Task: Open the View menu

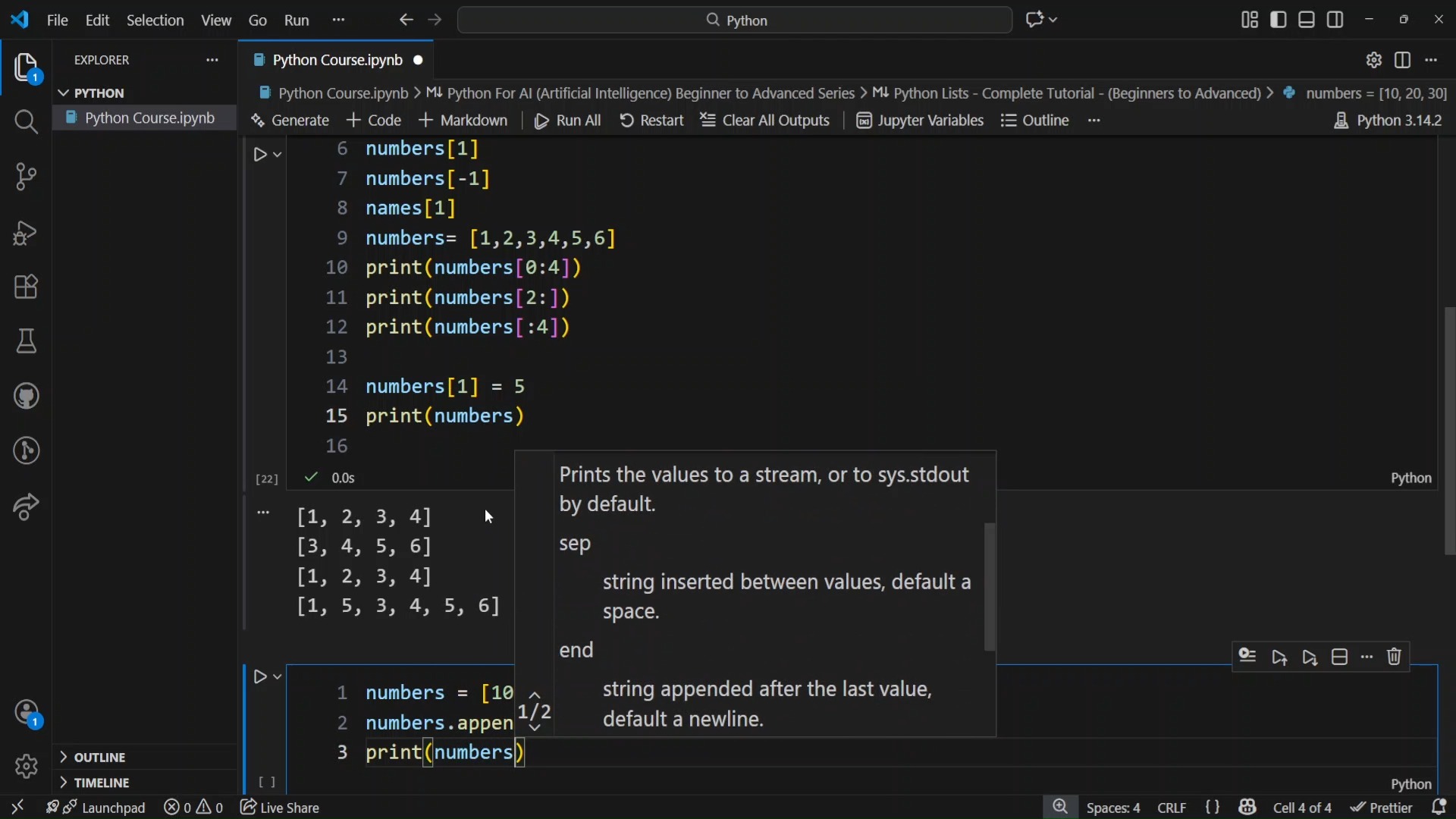Action: click(217, 20)
